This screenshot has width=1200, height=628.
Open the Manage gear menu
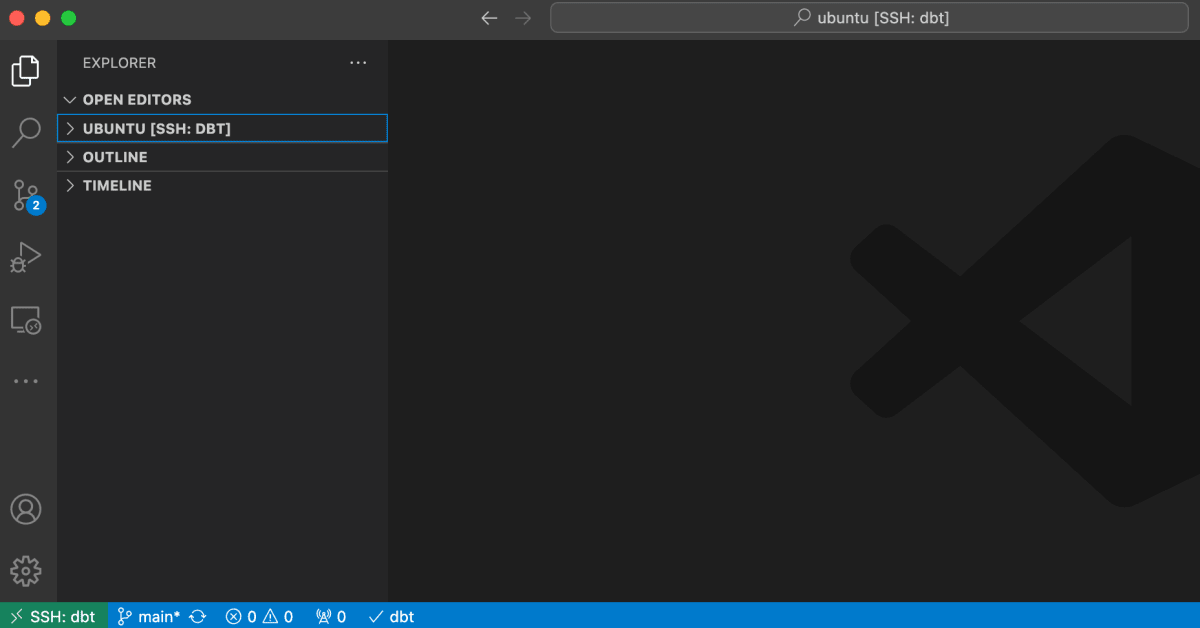[x=26, y=571]
